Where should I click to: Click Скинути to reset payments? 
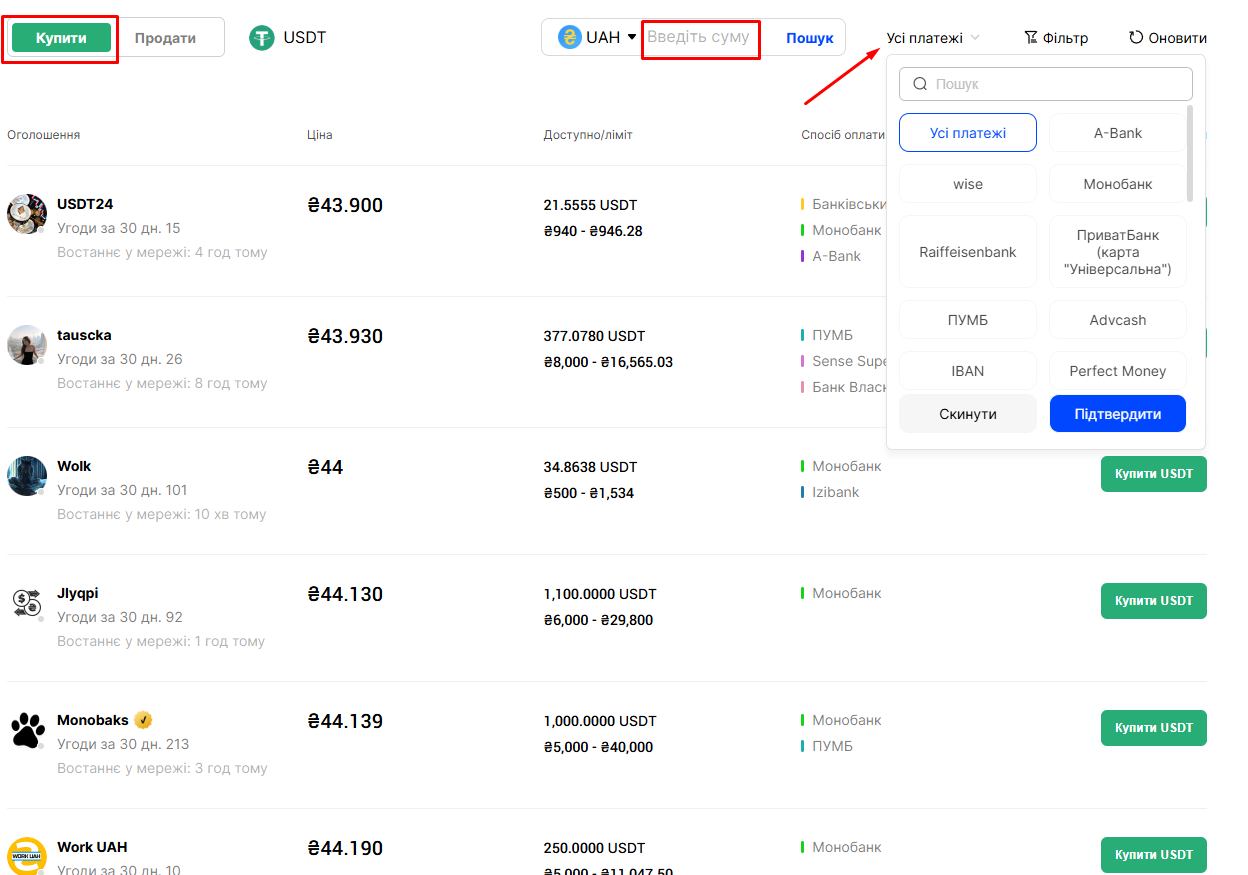coord(968,414)
